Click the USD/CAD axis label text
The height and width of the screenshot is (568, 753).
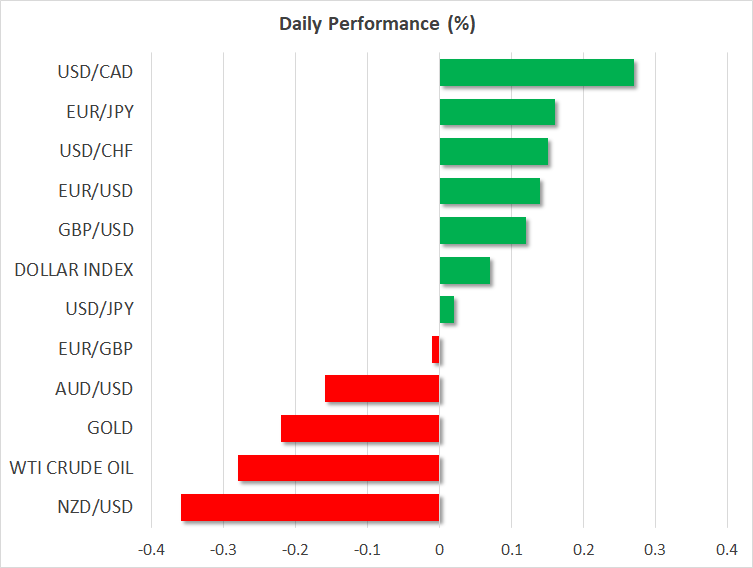(96, 72)
